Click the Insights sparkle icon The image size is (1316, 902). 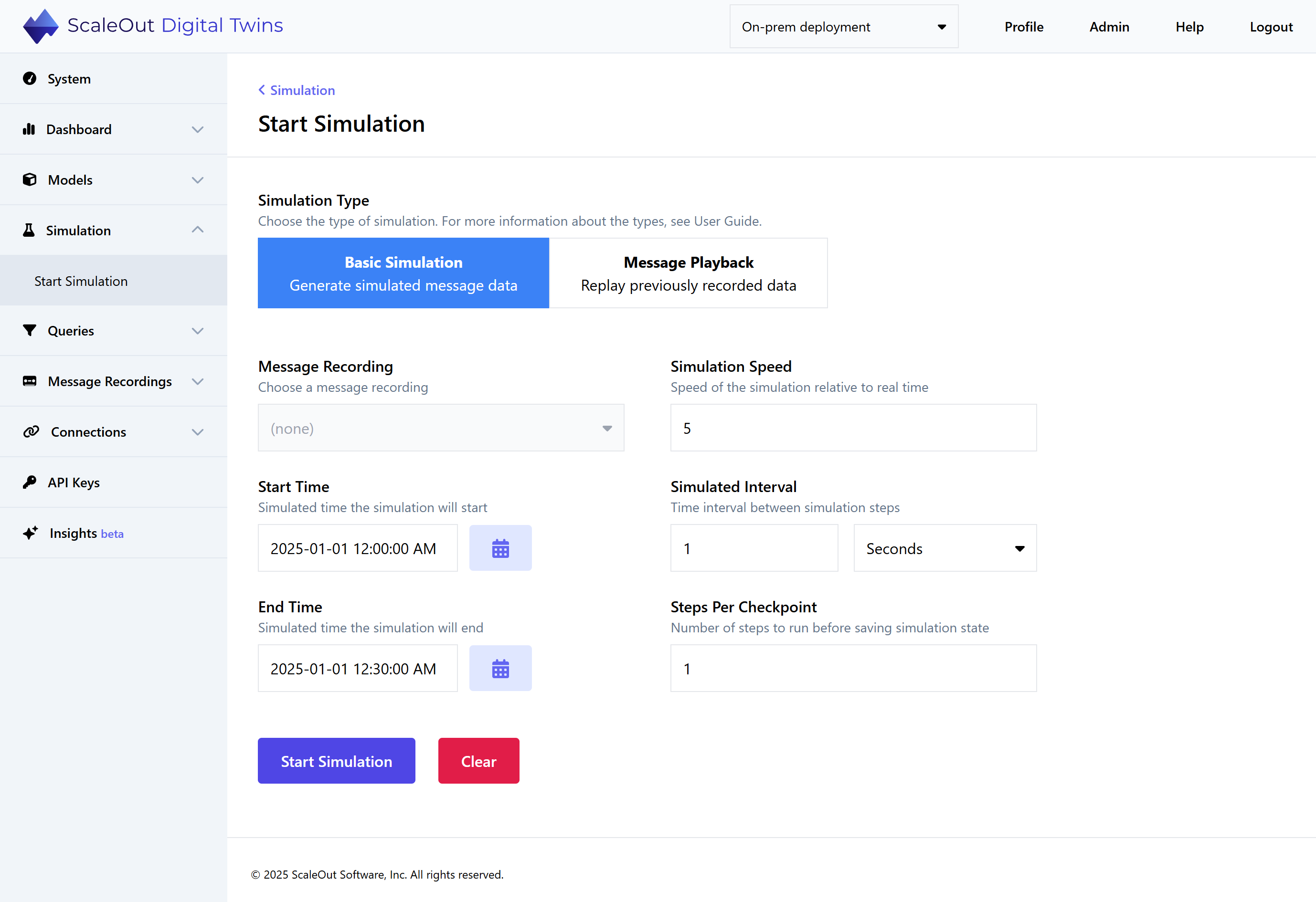click(31, 533)
